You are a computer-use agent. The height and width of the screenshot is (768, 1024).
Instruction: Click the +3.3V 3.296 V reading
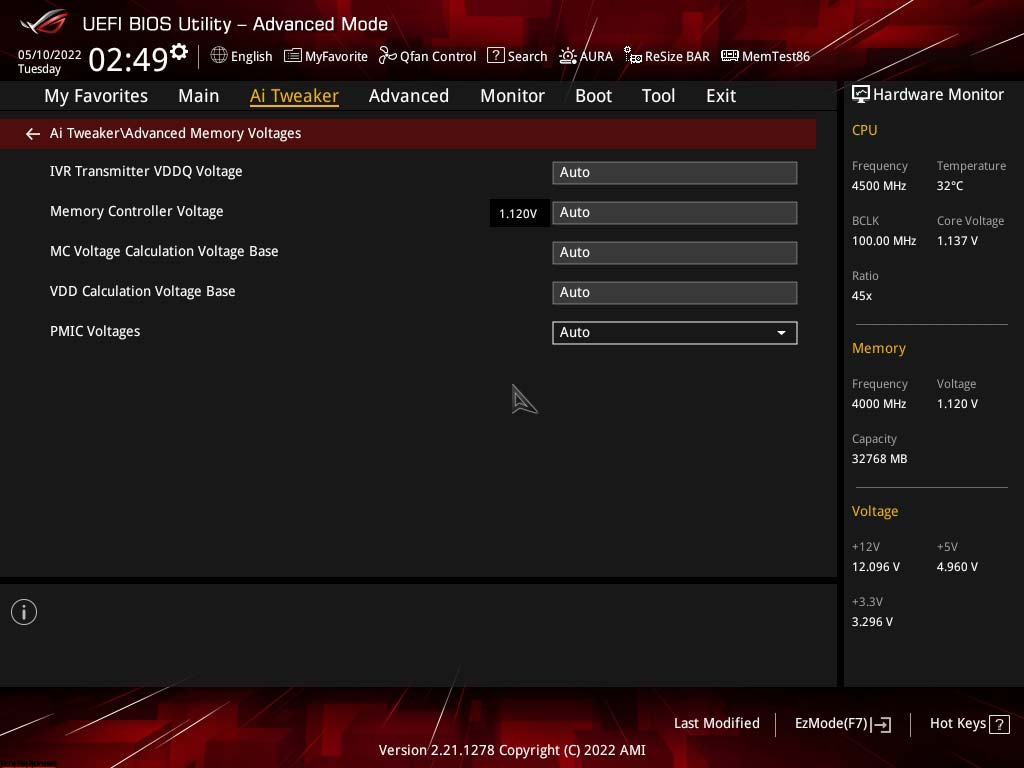(x=872, y=622)
